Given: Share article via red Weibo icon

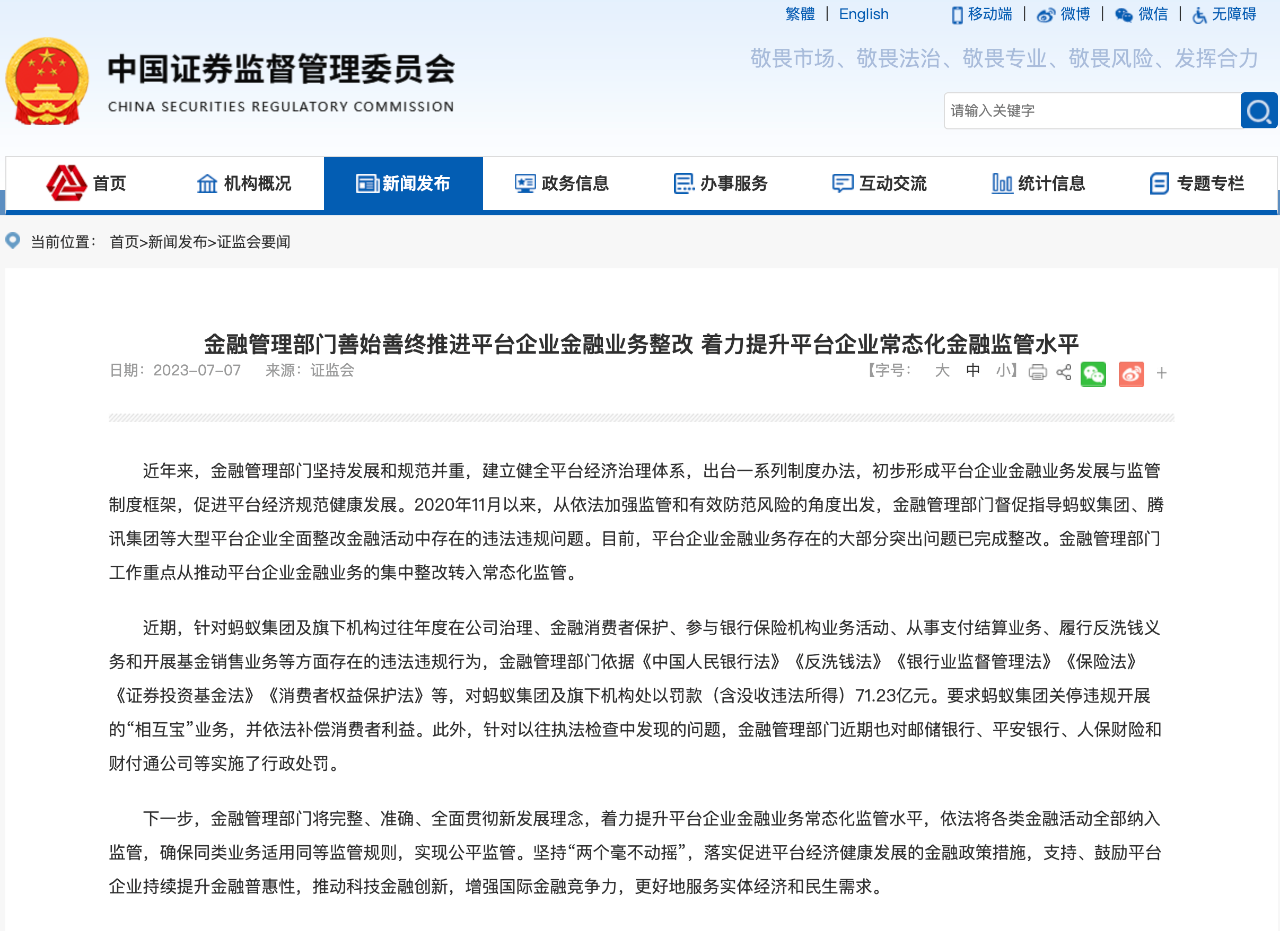Looking at the screenshot, I should coord(1131,374).
